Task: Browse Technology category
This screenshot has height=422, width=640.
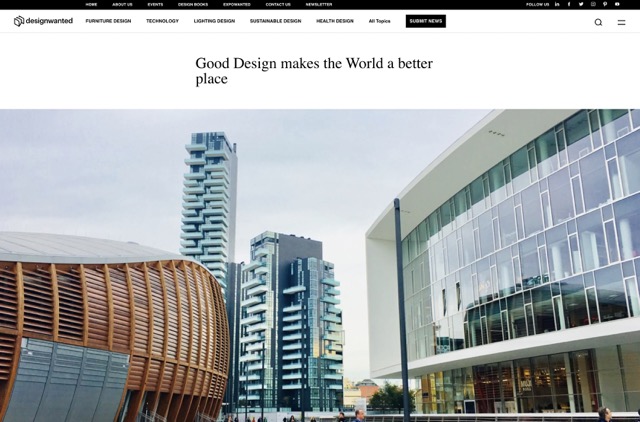Action: tap(162, 21)
